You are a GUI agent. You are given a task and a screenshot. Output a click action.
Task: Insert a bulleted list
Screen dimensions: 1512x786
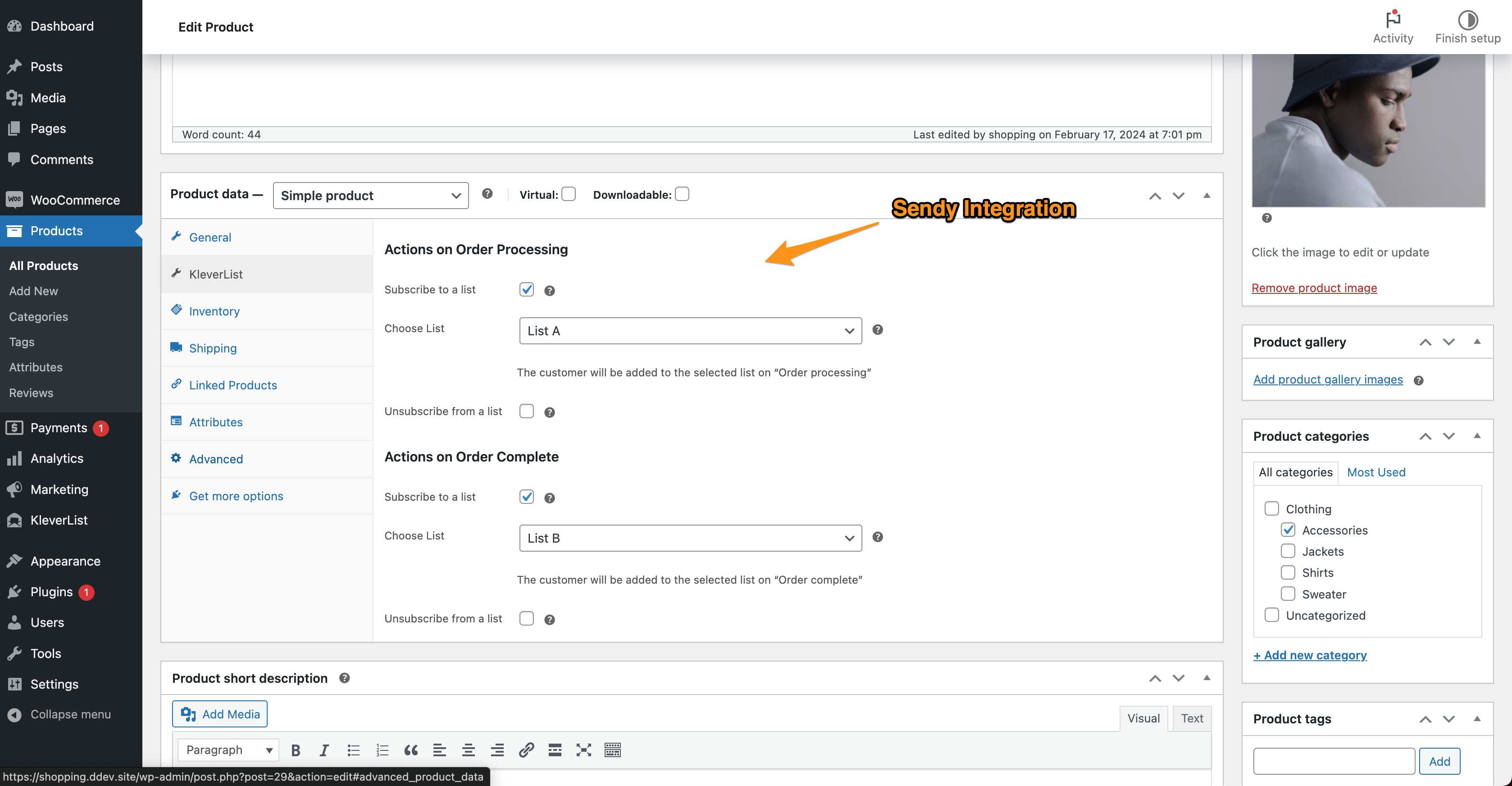coord(353,749)
